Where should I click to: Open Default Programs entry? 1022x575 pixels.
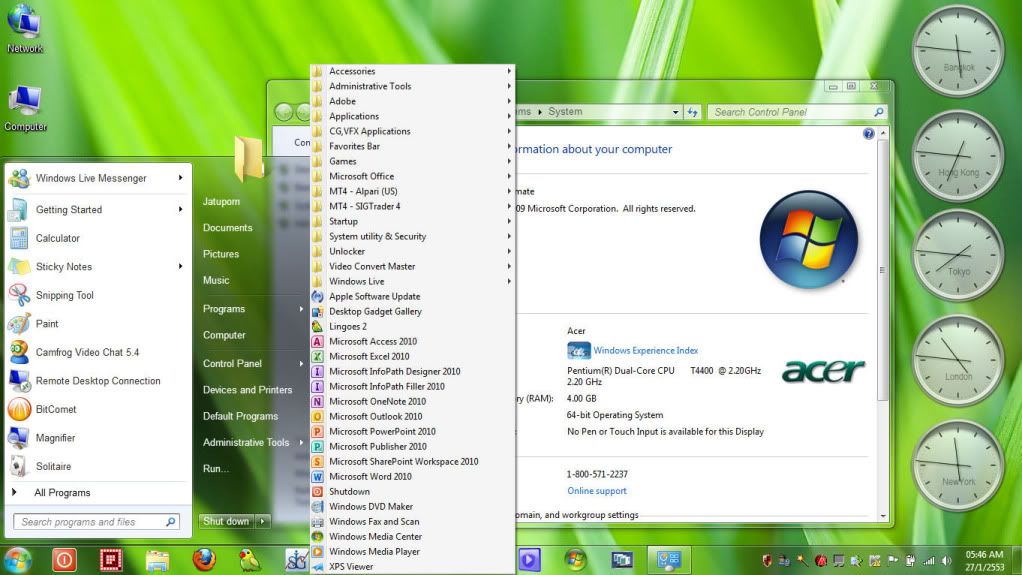click(x=241, y=416)
